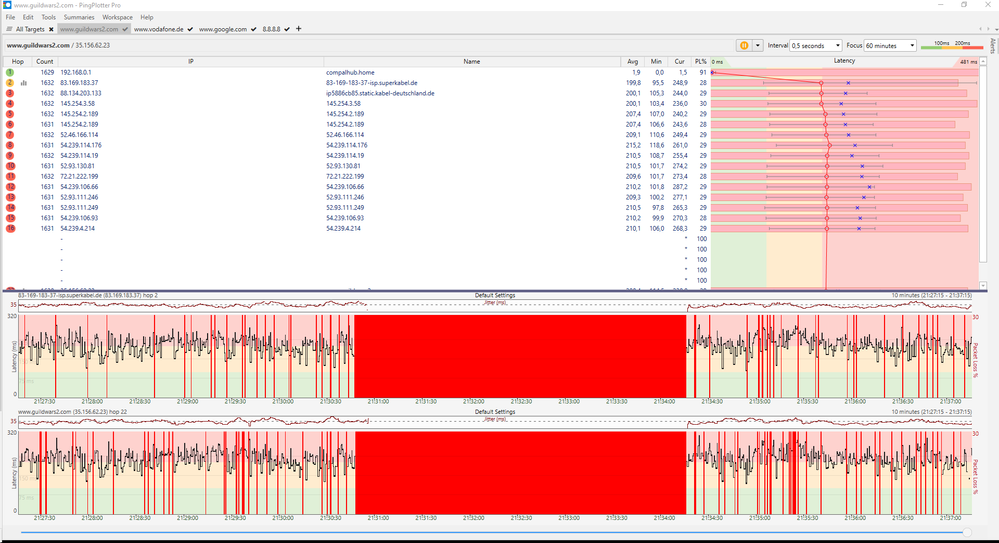999x543 pixels.
Task: Expand the arrow next to pause button
Action: [x=757, y=45]
